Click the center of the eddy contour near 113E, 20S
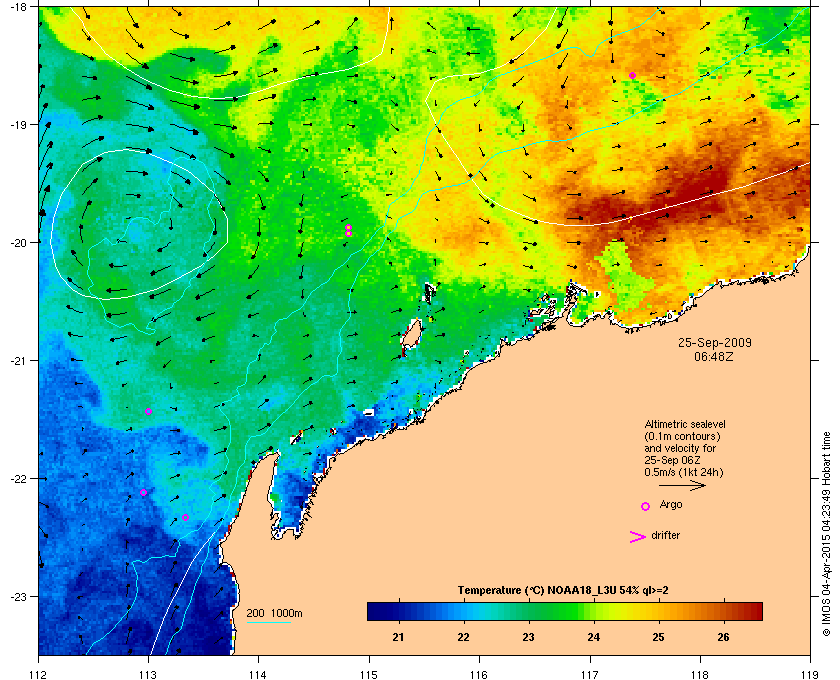Image resolution: width=840 pixels, height=680 pixels. pos(139,224)
